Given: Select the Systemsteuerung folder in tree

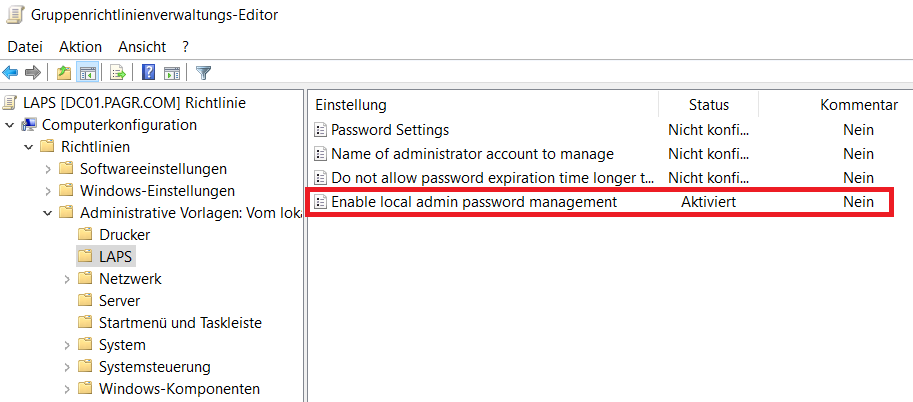Looking at the screenshot, I should coord(154,367).
